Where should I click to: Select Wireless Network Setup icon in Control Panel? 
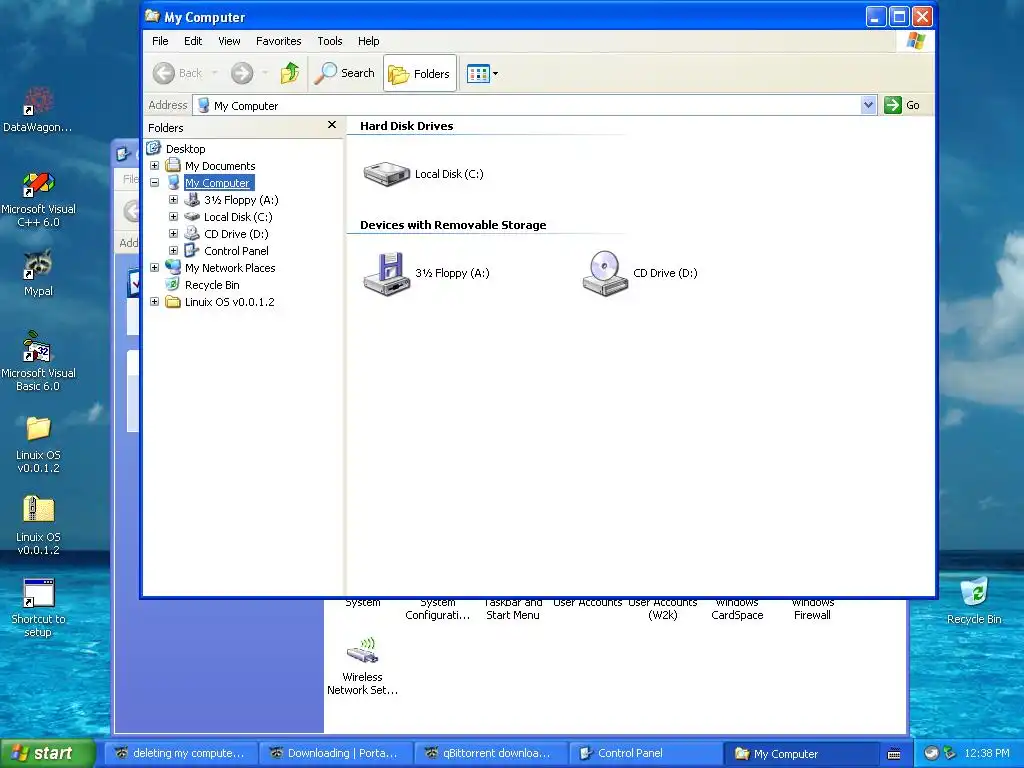click(x=362, y=666)
